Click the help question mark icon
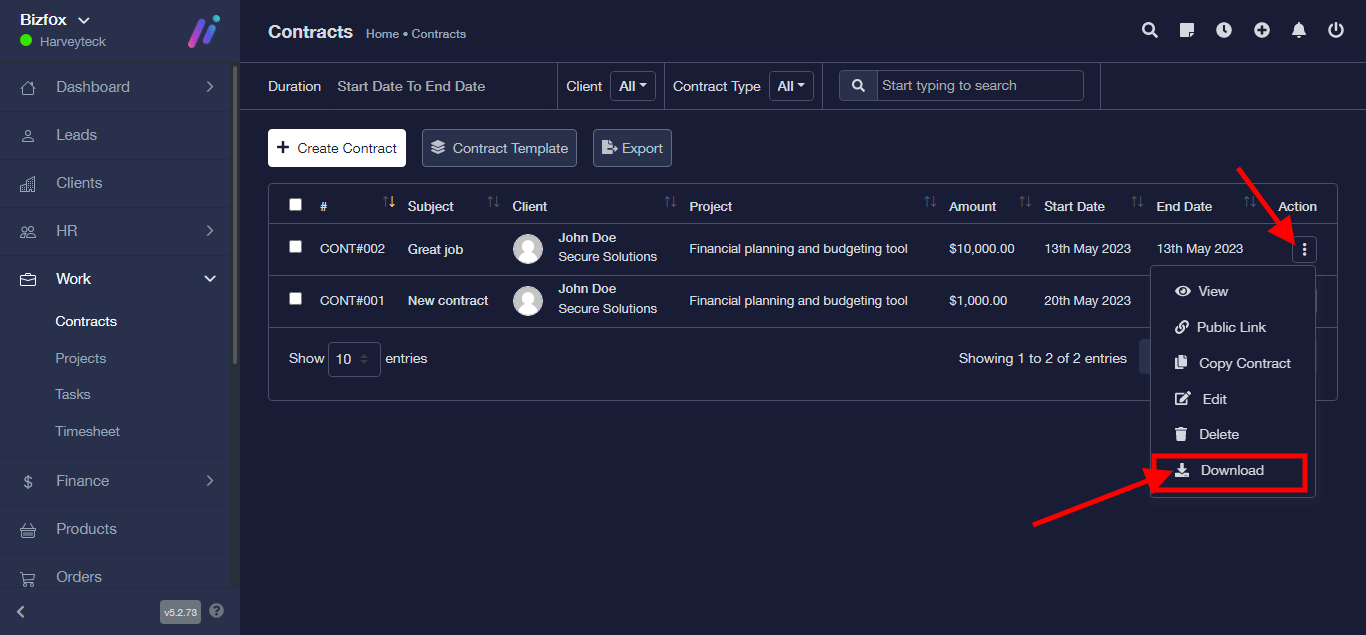Image resolution: width=1366 pixels, height=635 pixels. (217, 611)
